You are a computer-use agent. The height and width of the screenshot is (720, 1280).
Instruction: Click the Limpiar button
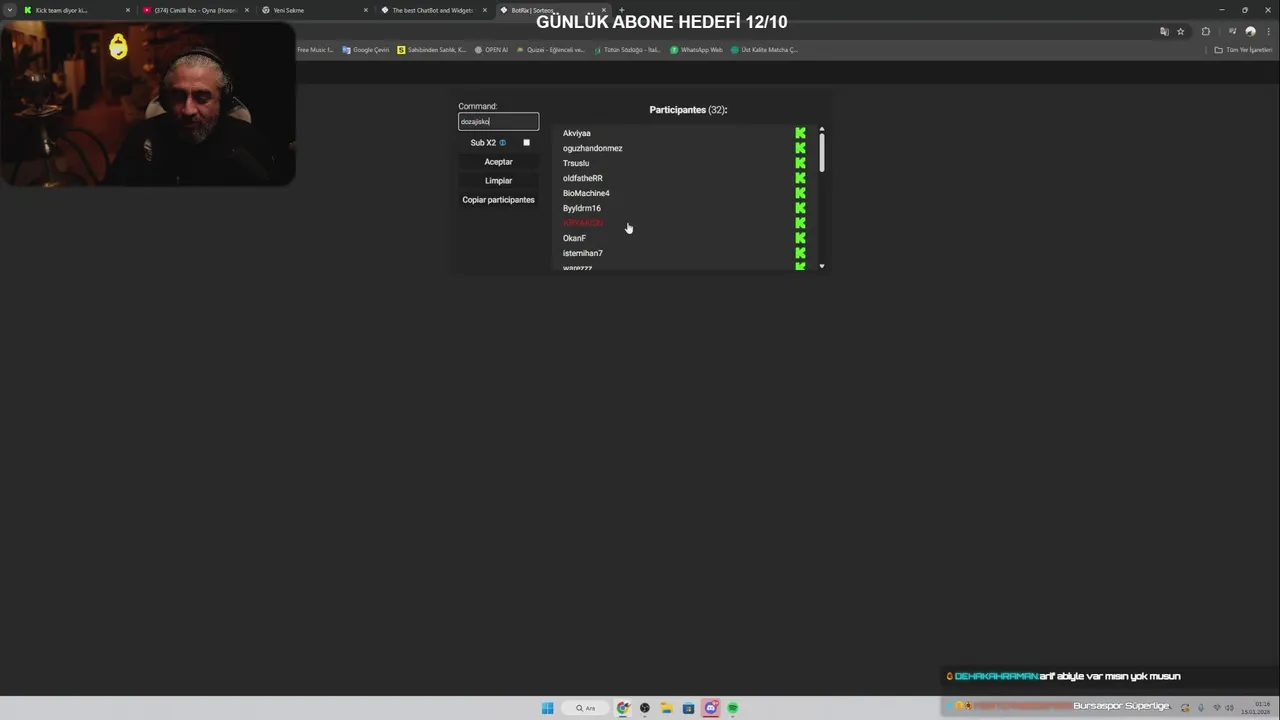click(498, 181)
